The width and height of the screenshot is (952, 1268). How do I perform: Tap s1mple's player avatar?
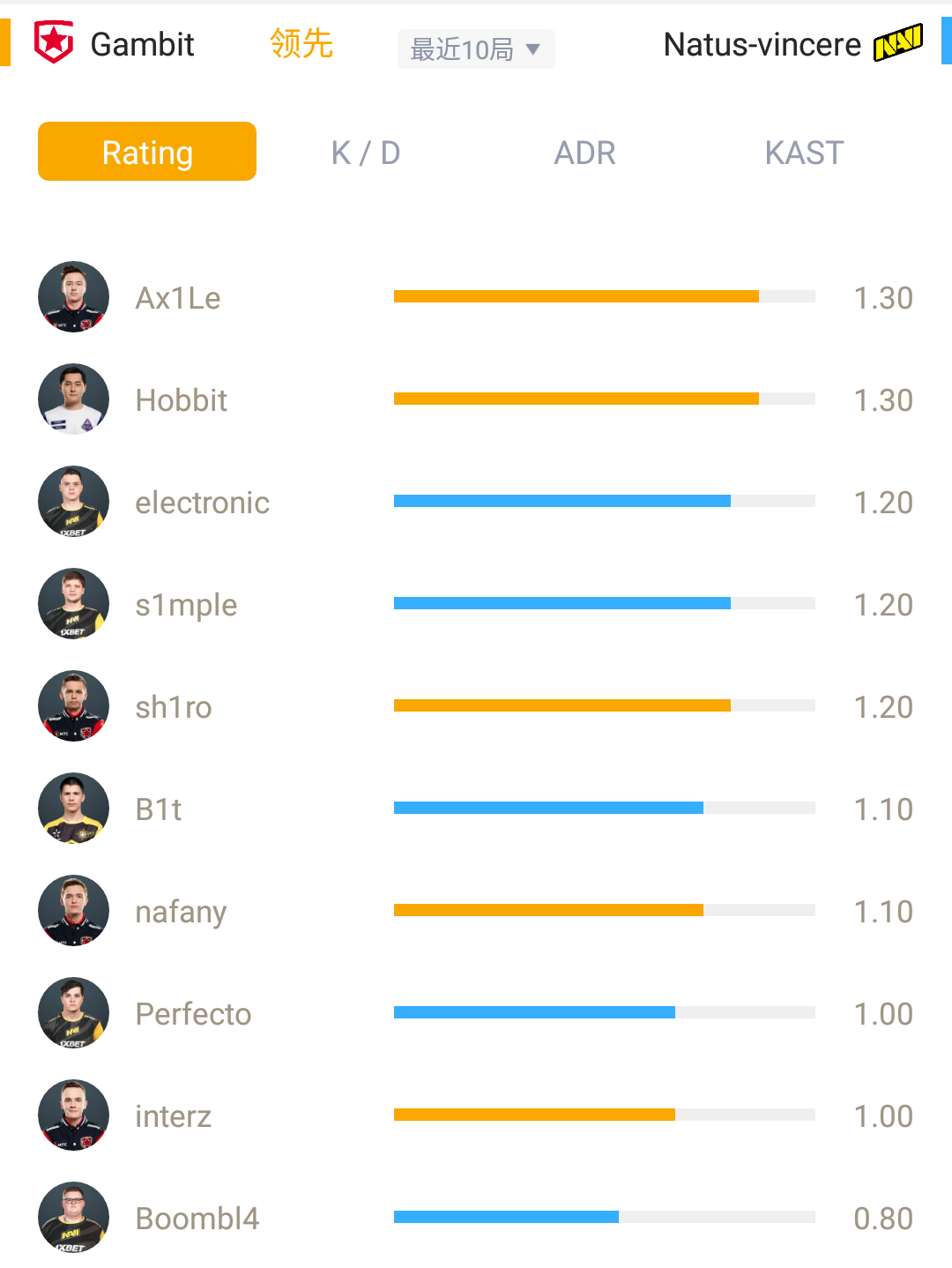point(74,604)
